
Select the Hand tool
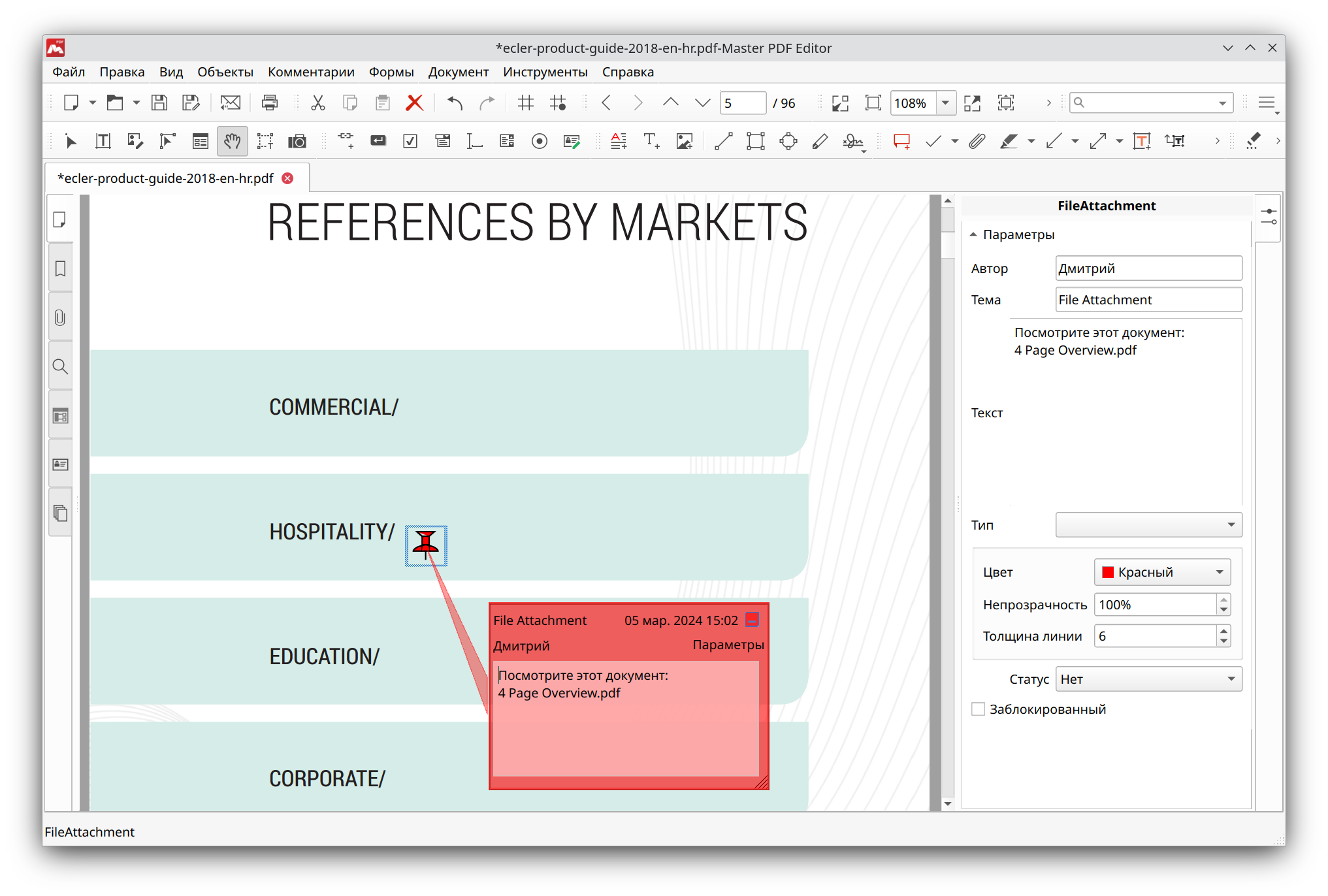(x=232, y=141)
